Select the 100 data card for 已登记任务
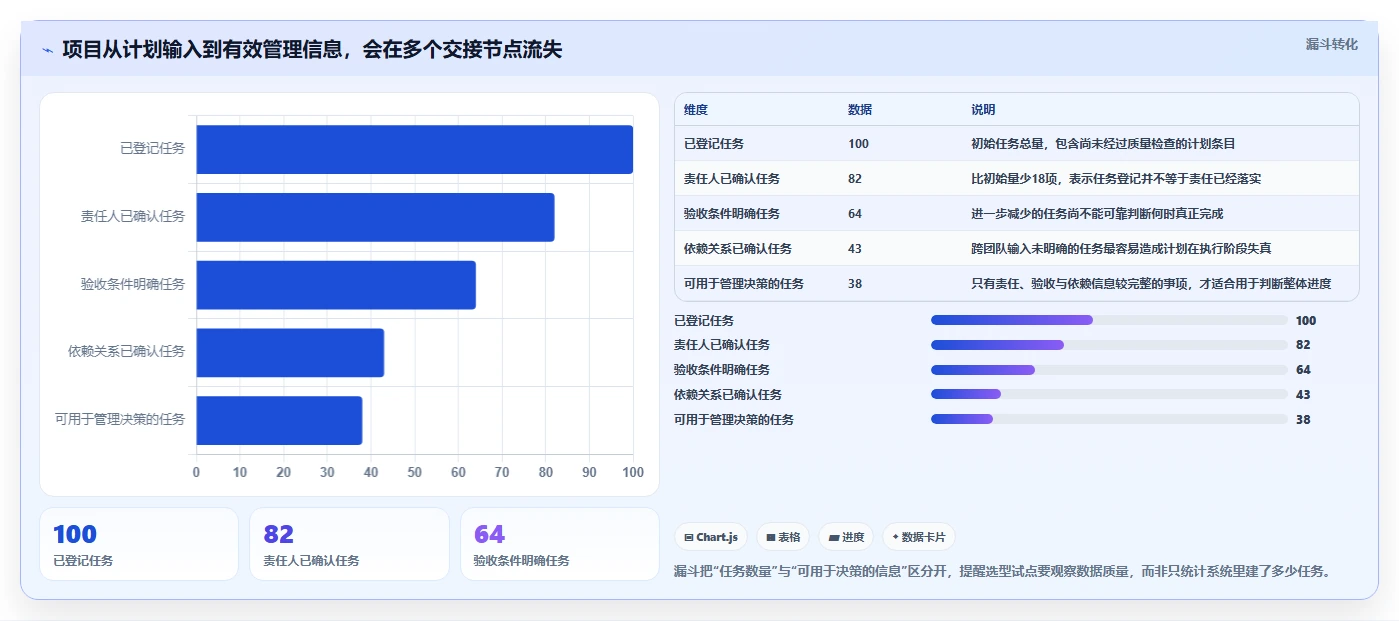This screenshot has width=1399, height=621. coord(139,544)
